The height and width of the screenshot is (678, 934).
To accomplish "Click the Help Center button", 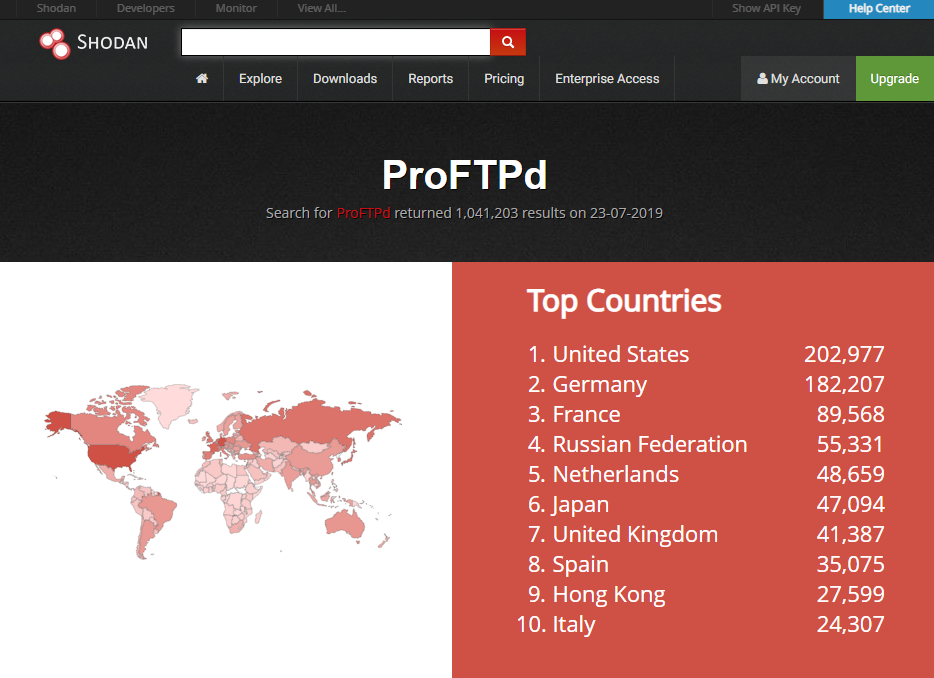I will 879,9.
